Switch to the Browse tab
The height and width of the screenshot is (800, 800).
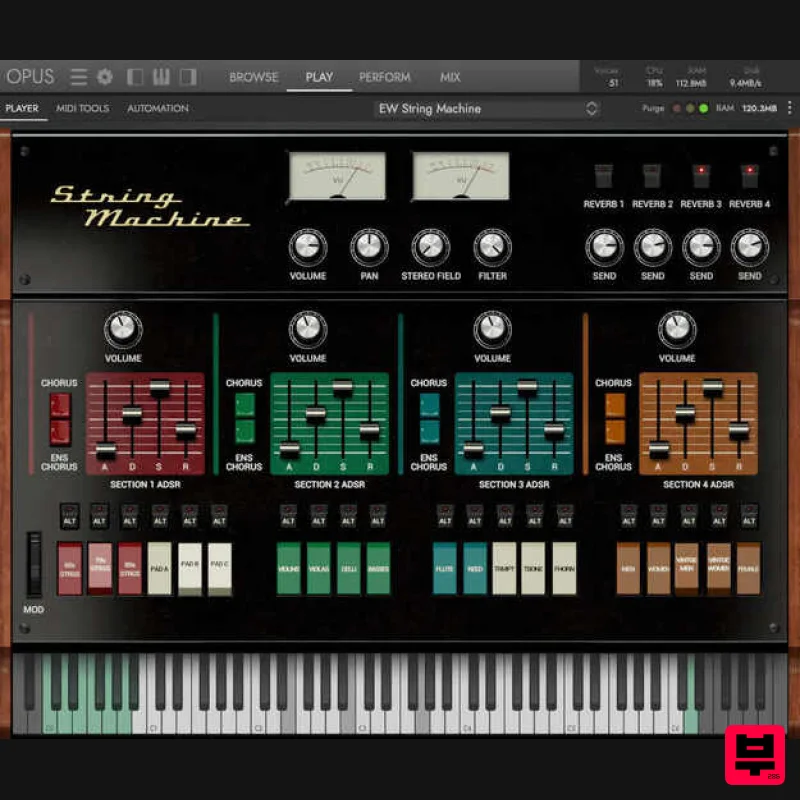pyautogui.click(x=254, y=77)
